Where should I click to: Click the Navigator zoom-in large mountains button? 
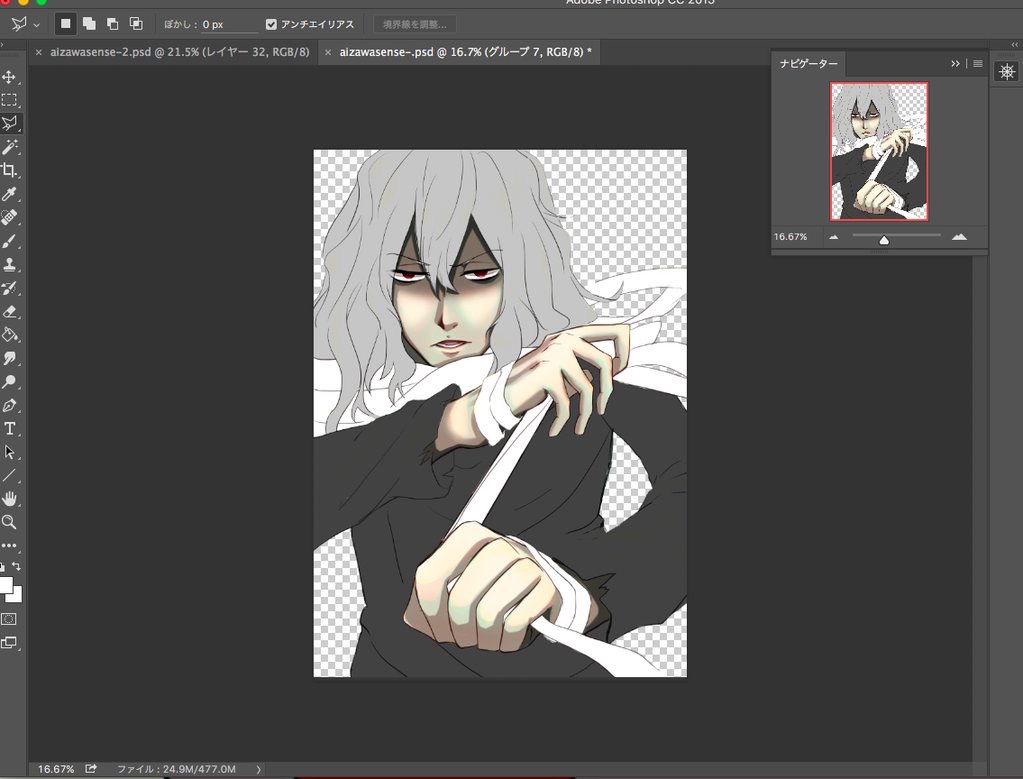[959, 237]
